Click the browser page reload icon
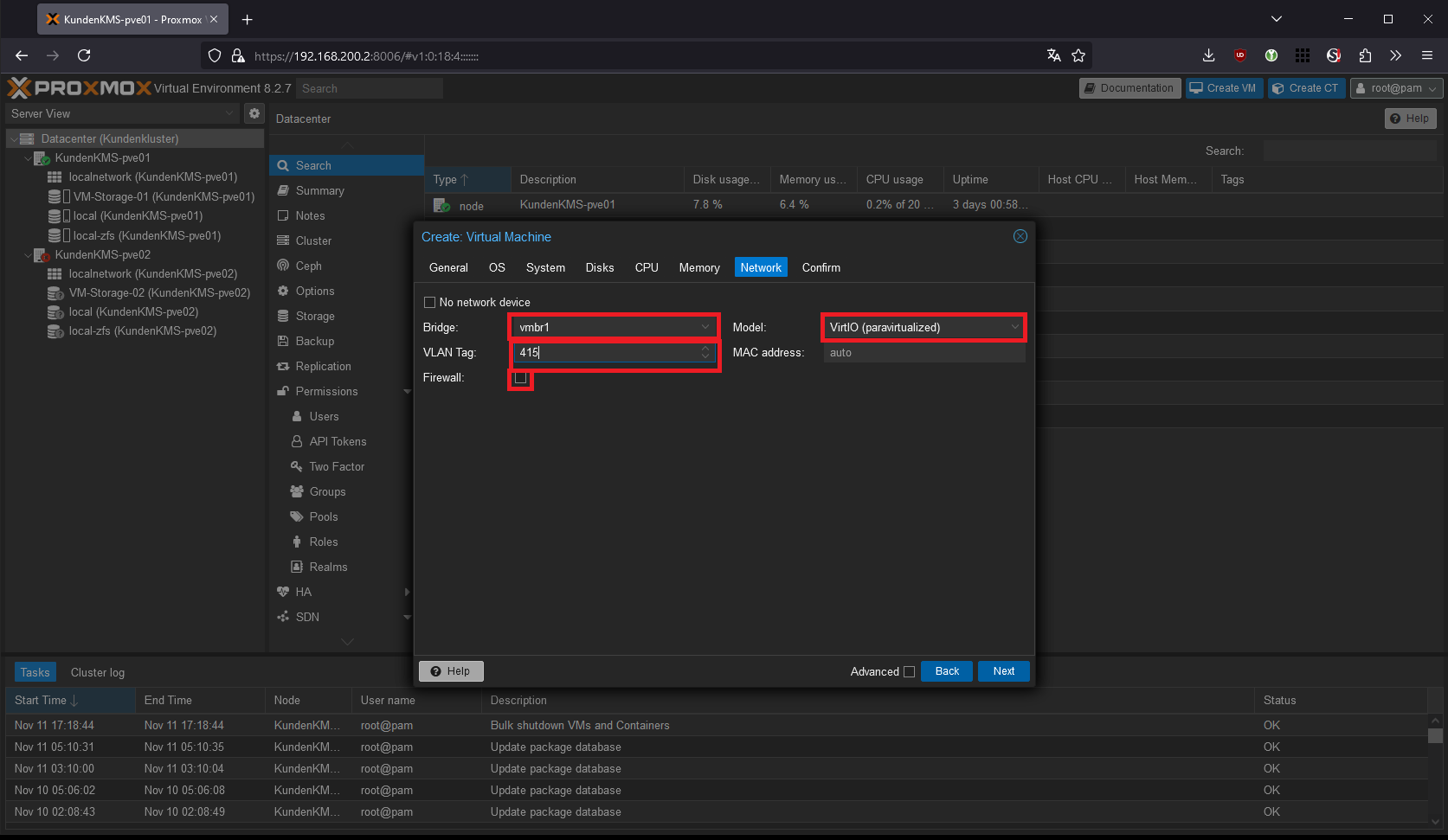Screen dimensions: 1448x840 point(84,55)
